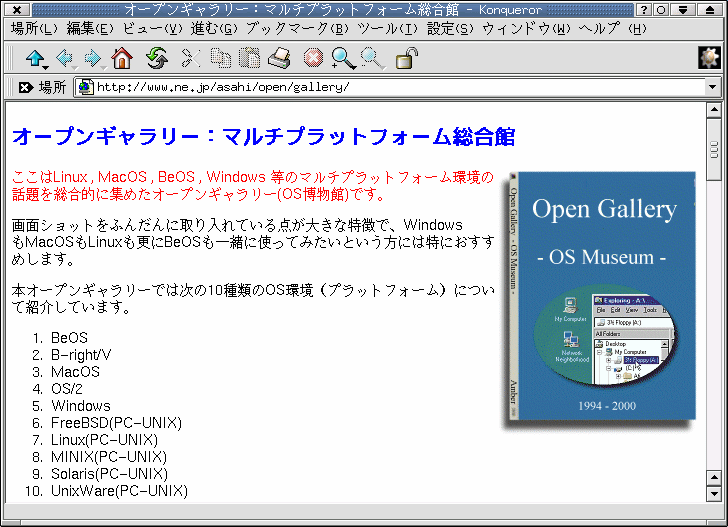Click list item MacOS

75,372
